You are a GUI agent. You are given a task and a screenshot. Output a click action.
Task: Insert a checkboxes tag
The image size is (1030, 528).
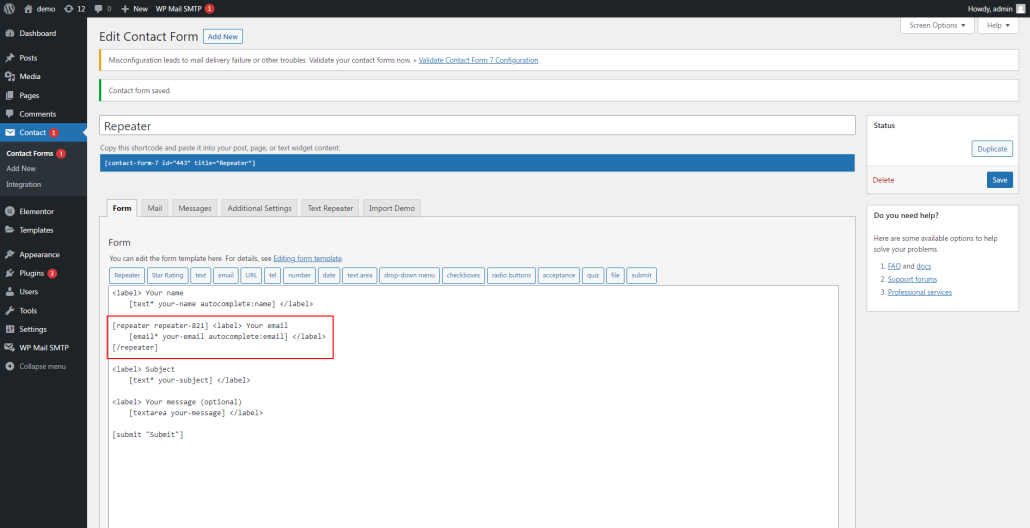click(464, 275)
